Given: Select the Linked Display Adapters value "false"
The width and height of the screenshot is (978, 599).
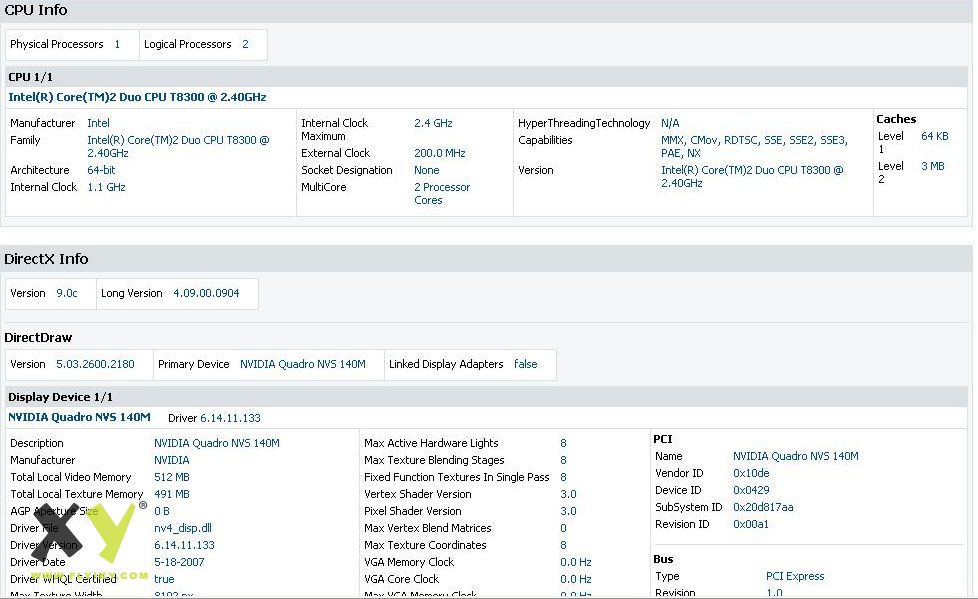Looking at the screenshot, I should [x=526, y=364].
